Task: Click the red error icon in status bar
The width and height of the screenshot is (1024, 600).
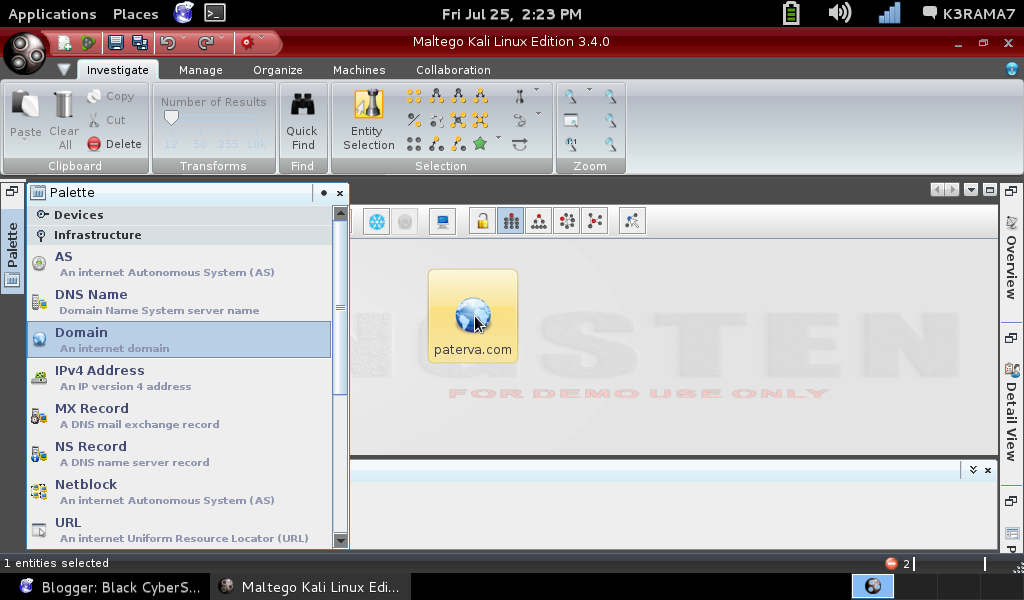Action: [891, 563]
